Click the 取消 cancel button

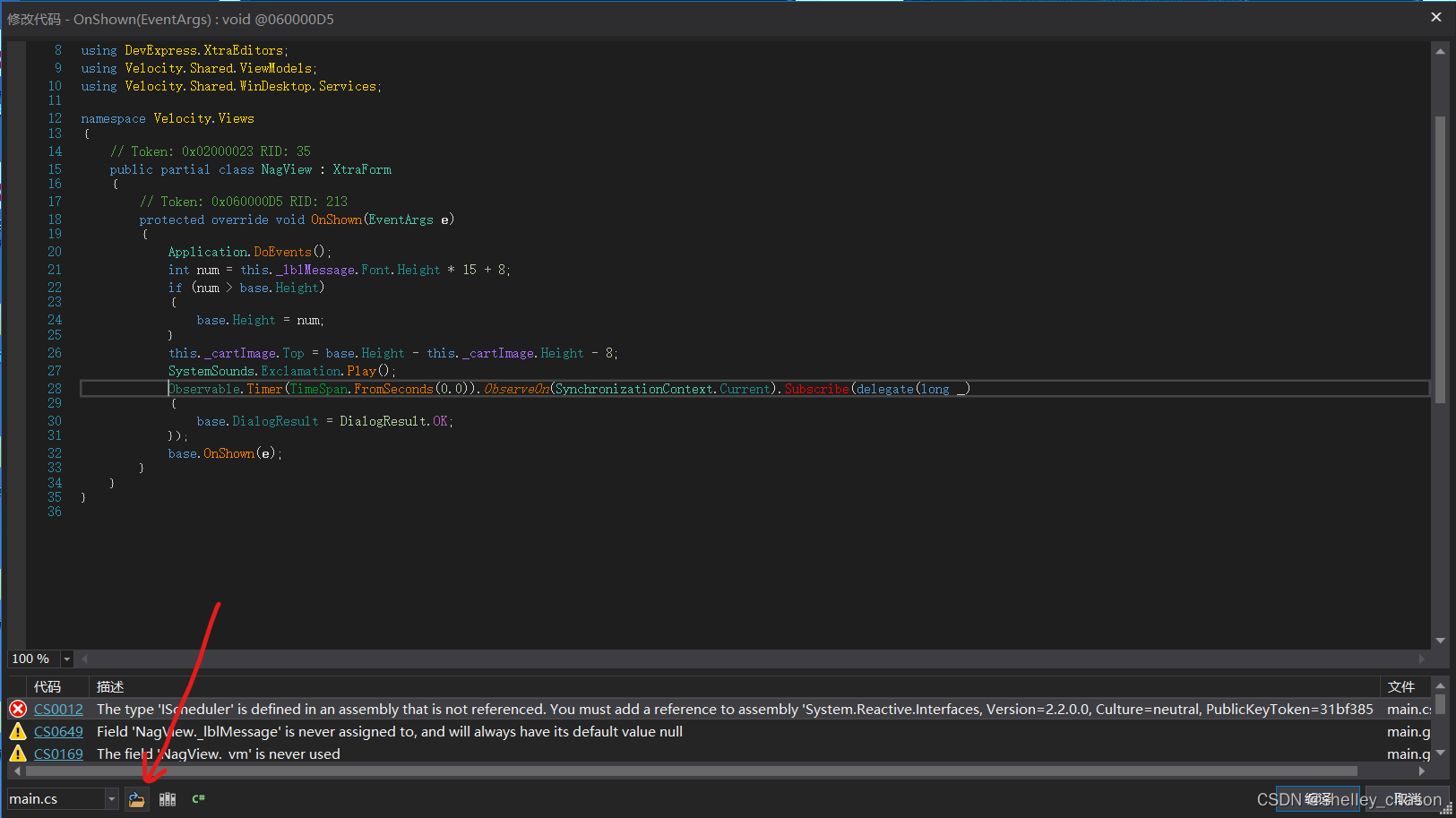tap(1407, 799)
